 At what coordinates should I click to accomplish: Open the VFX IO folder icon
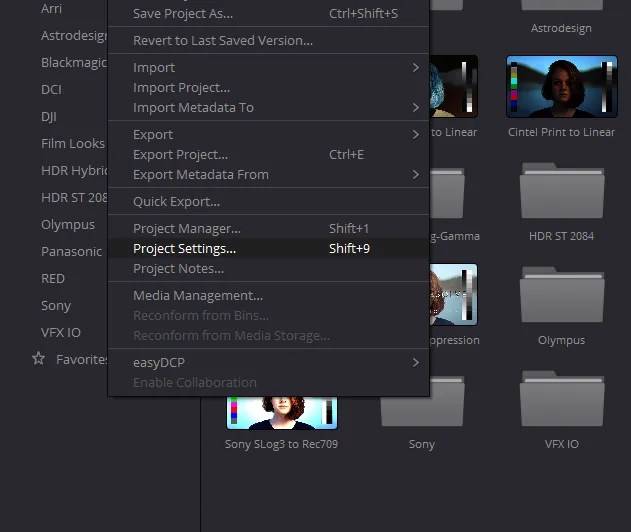coord(562,399)
